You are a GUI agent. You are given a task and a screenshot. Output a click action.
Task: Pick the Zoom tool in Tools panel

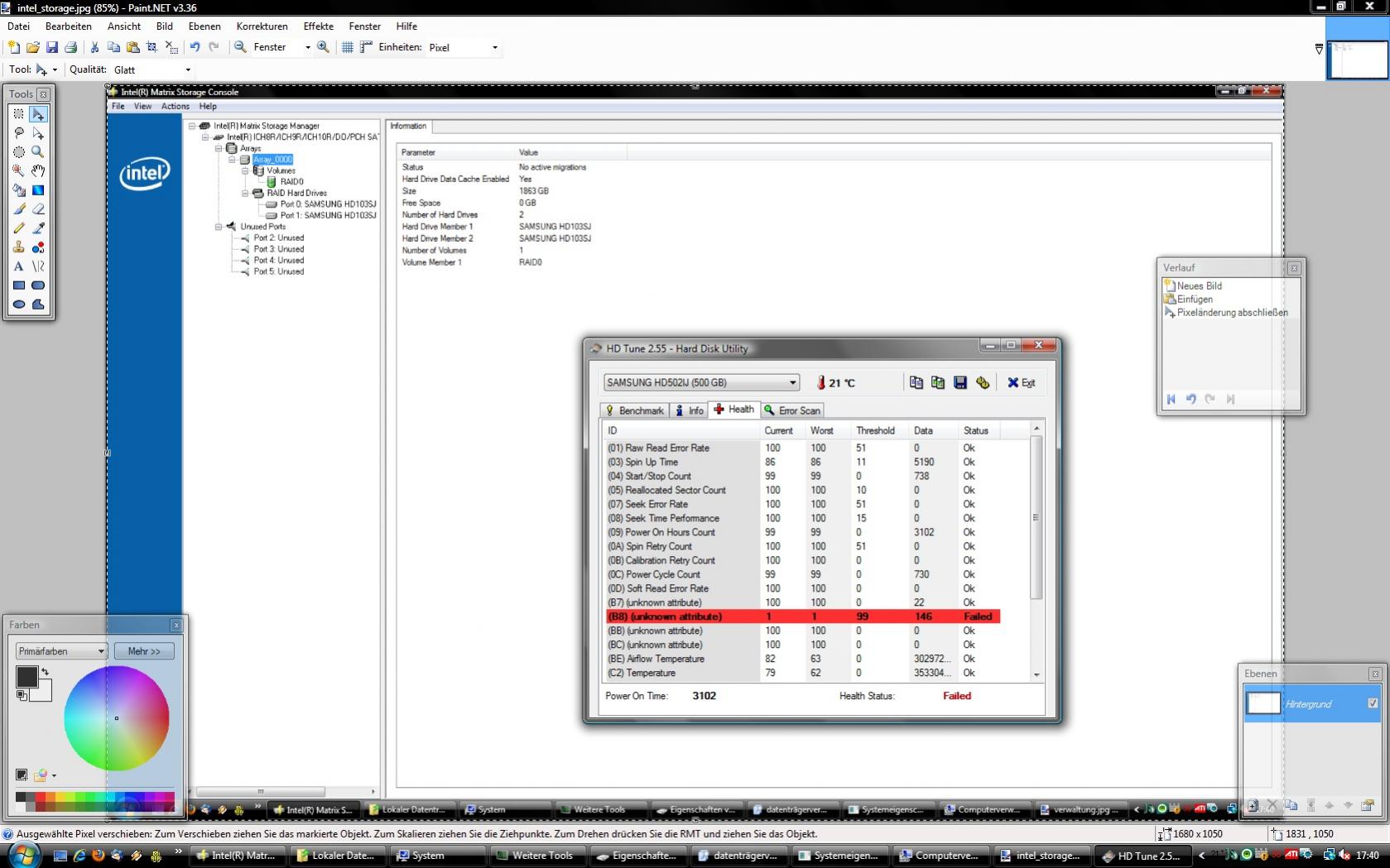38,152
